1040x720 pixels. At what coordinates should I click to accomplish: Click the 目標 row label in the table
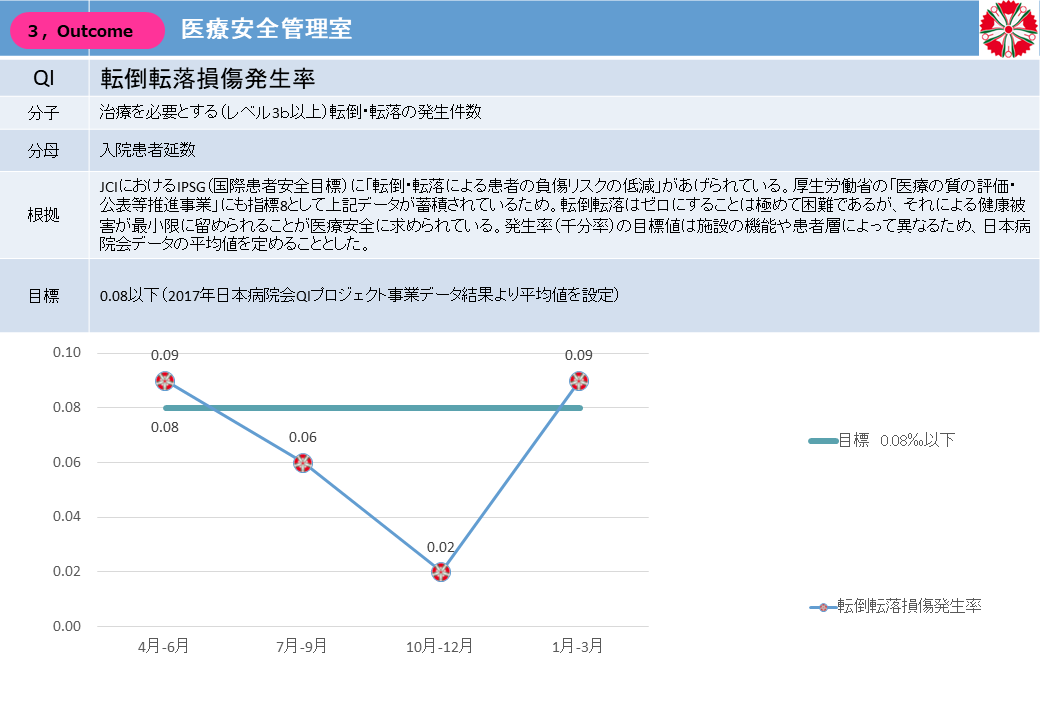click(44, 295)
